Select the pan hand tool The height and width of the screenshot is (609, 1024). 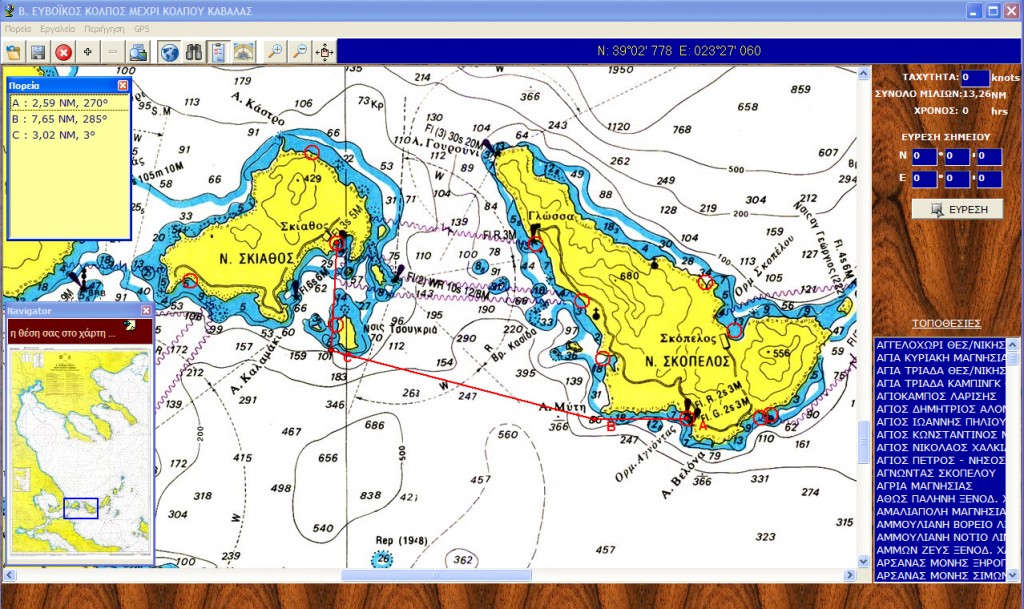pos(325,52)
